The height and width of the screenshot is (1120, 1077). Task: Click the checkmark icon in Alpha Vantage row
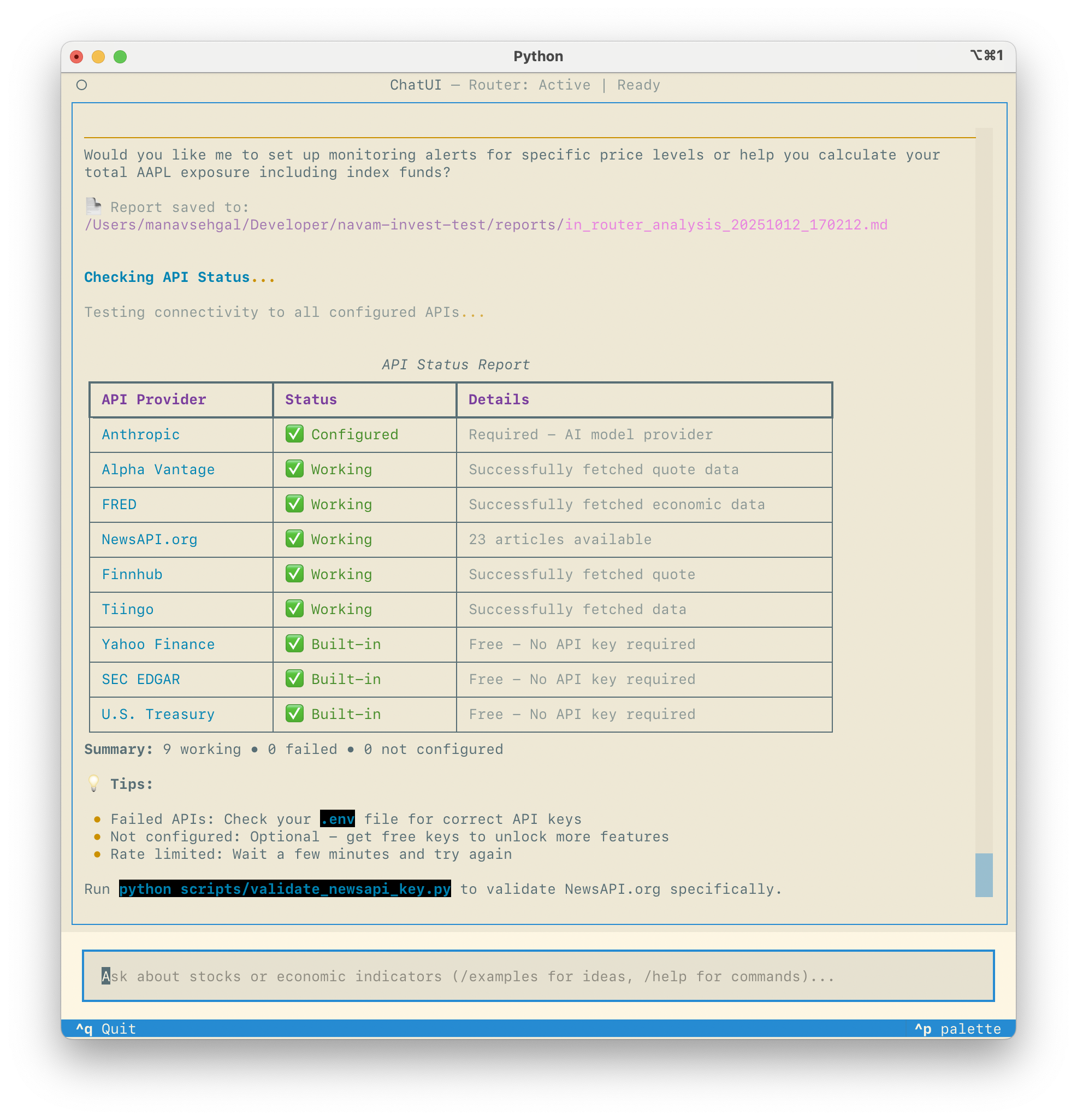pos(294,469)
